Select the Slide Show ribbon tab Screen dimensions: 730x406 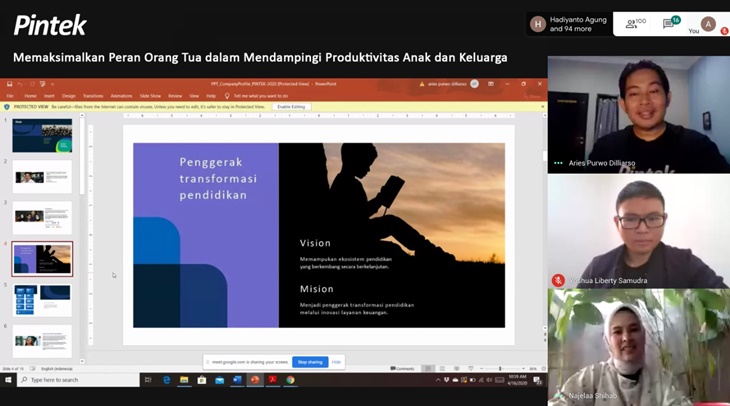coord(150,96)
